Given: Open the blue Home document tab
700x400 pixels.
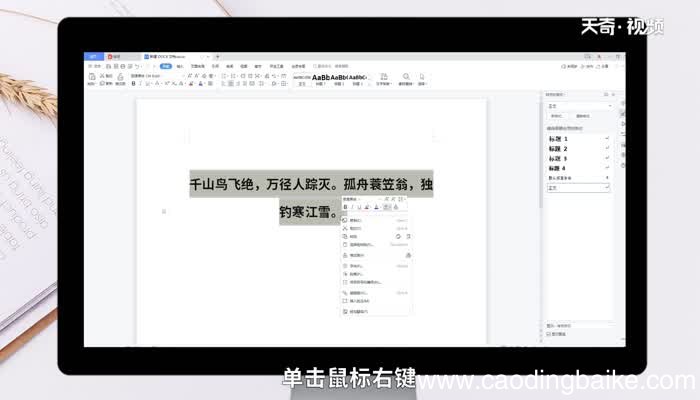Looking at the screenshot, I should click(94, 57).
